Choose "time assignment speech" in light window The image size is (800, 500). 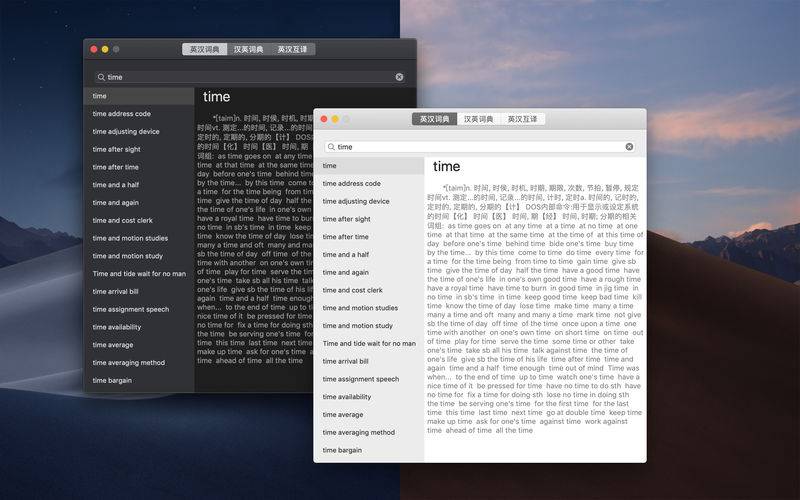pos(361,379)
